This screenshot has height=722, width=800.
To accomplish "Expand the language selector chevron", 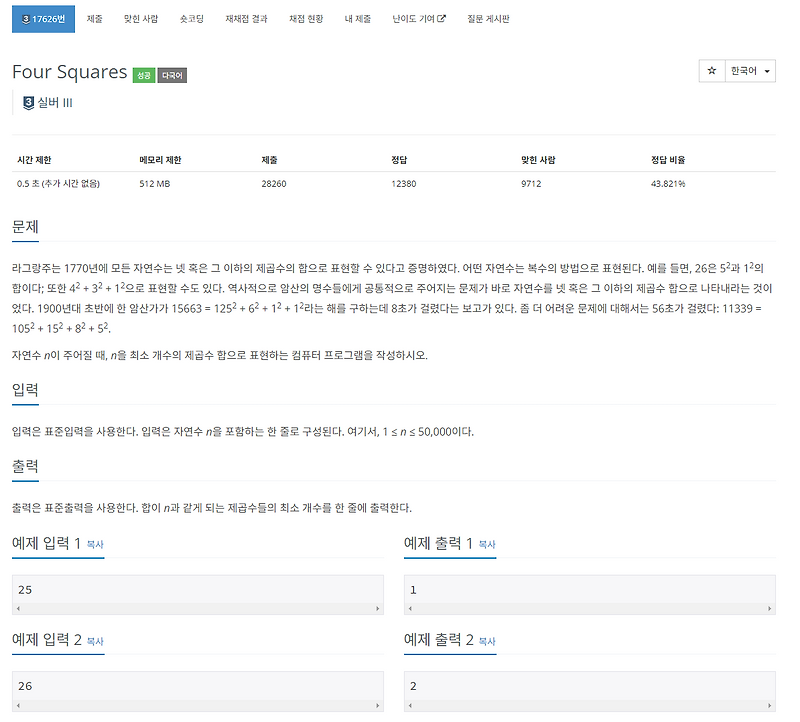I will 768,71.
